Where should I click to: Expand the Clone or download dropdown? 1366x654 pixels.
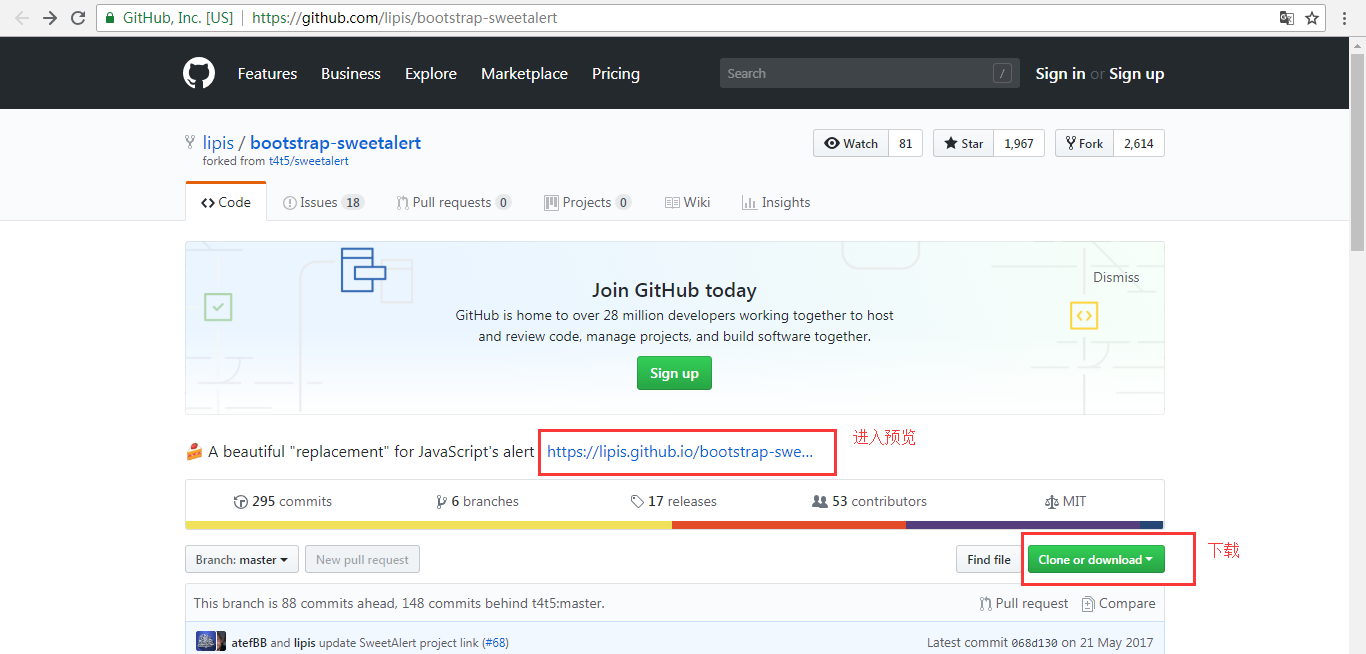[x=1096, y=560]
